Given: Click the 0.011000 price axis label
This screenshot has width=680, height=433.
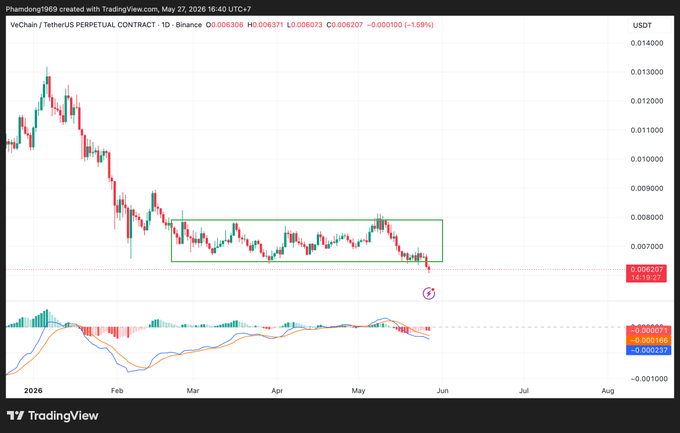Looking at the screenshot, I should click(647, 130).
